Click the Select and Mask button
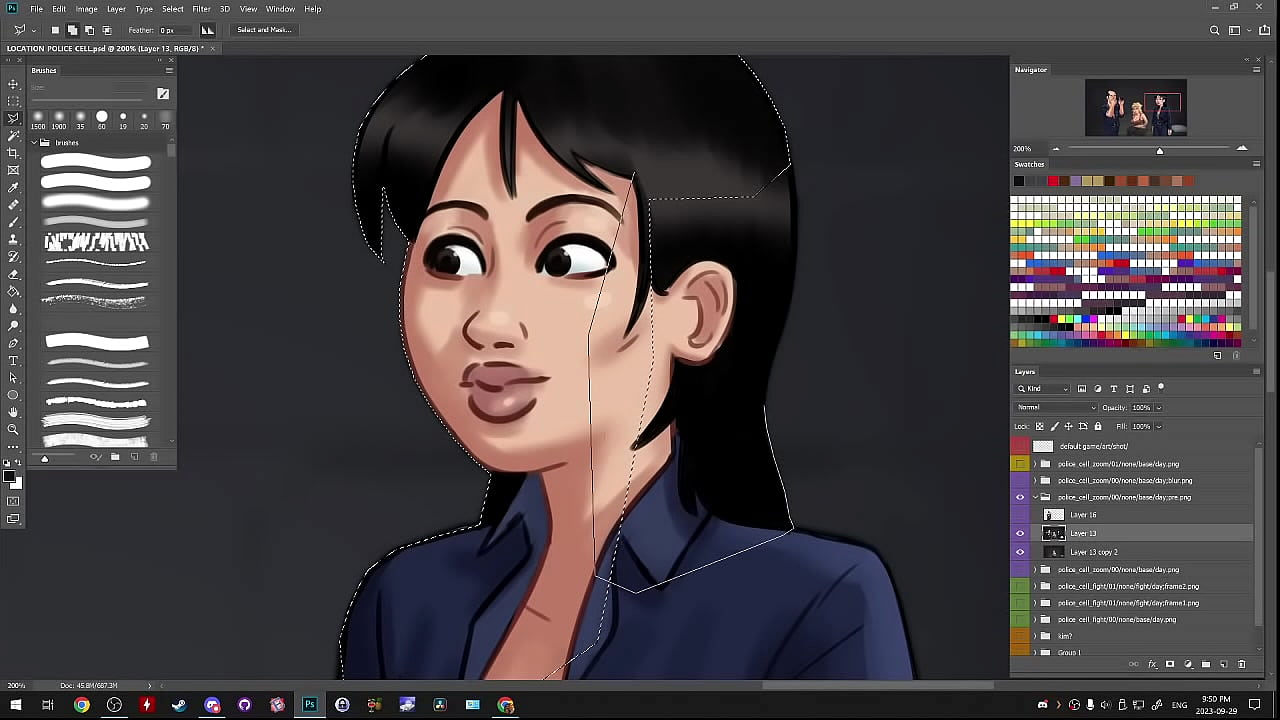 (264, 30)
